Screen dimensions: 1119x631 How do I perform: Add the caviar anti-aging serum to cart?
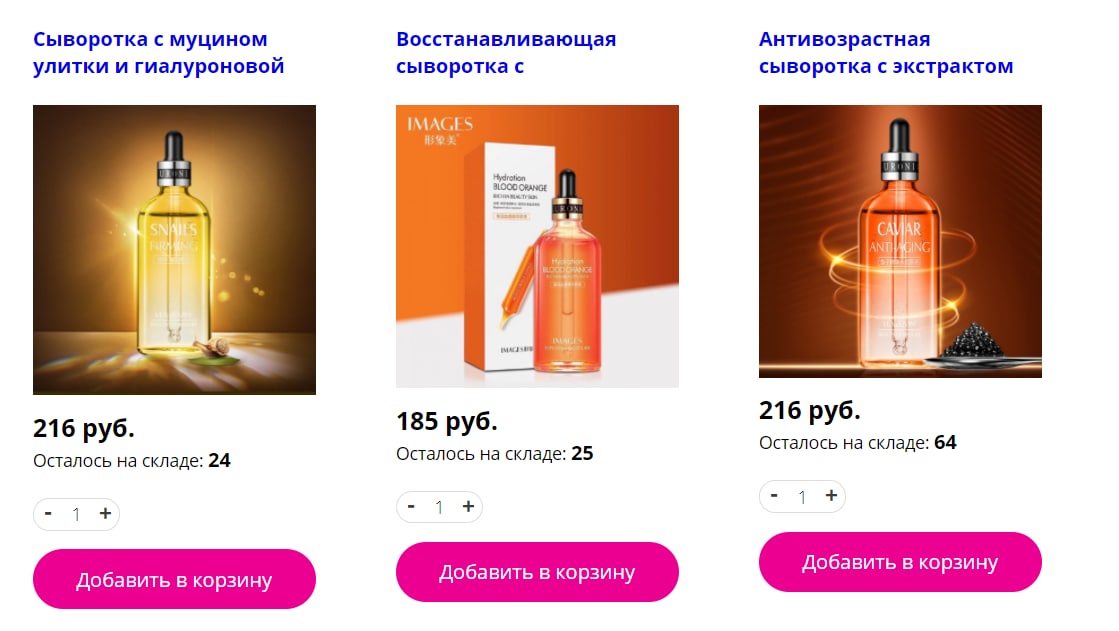900,562
